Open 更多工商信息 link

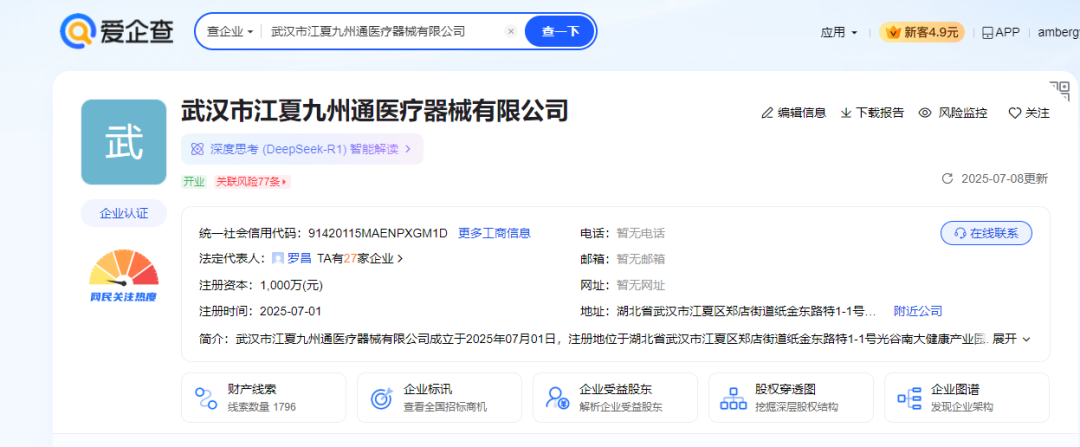pos(495,233)
